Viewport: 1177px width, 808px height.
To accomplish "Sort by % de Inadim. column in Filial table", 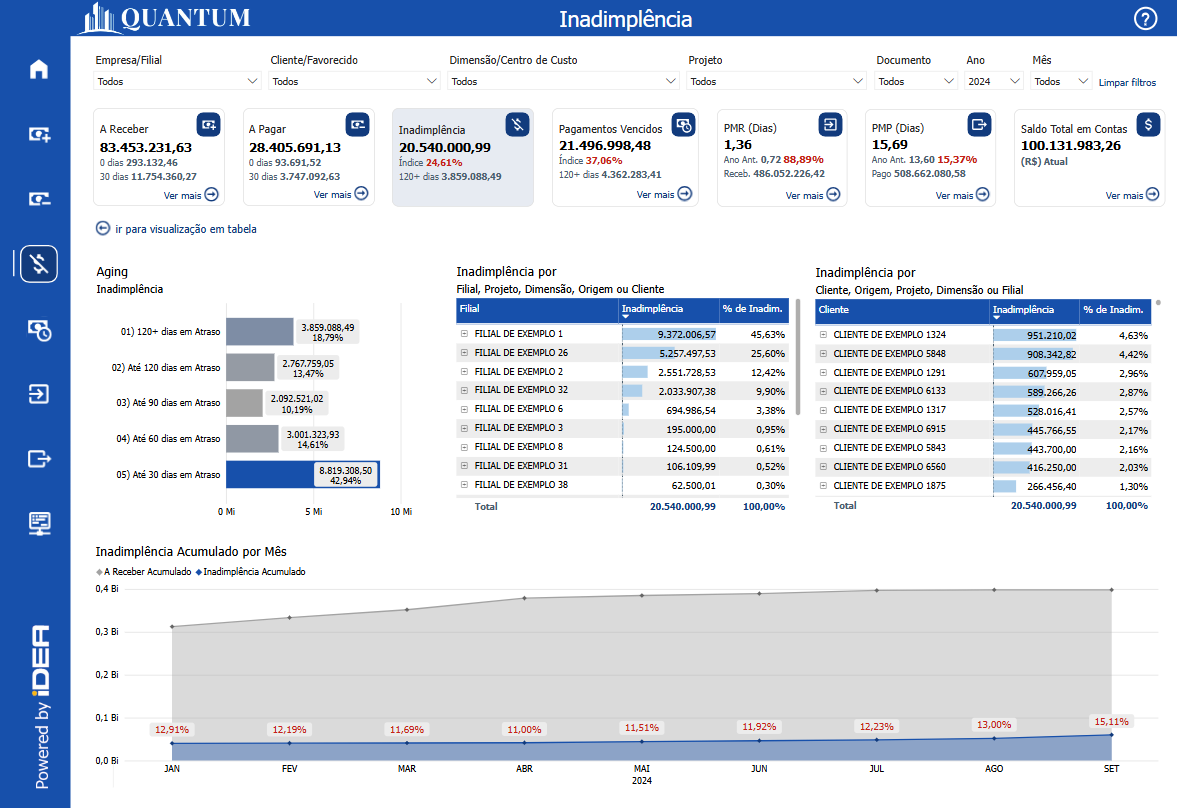I will point(754,310).
